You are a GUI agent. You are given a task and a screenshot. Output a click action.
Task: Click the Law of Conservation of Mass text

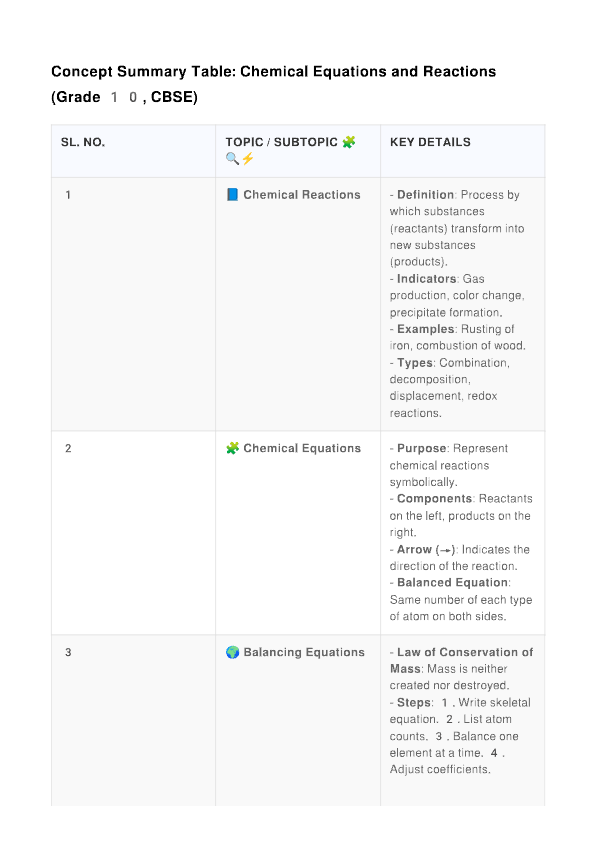[461, 660]
